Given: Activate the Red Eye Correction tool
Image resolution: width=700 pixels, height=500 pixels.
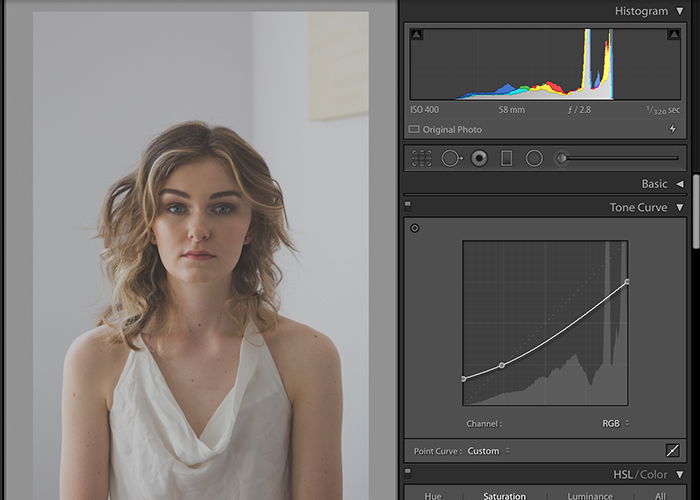Looking at the screenshot, I should [479, 158].
